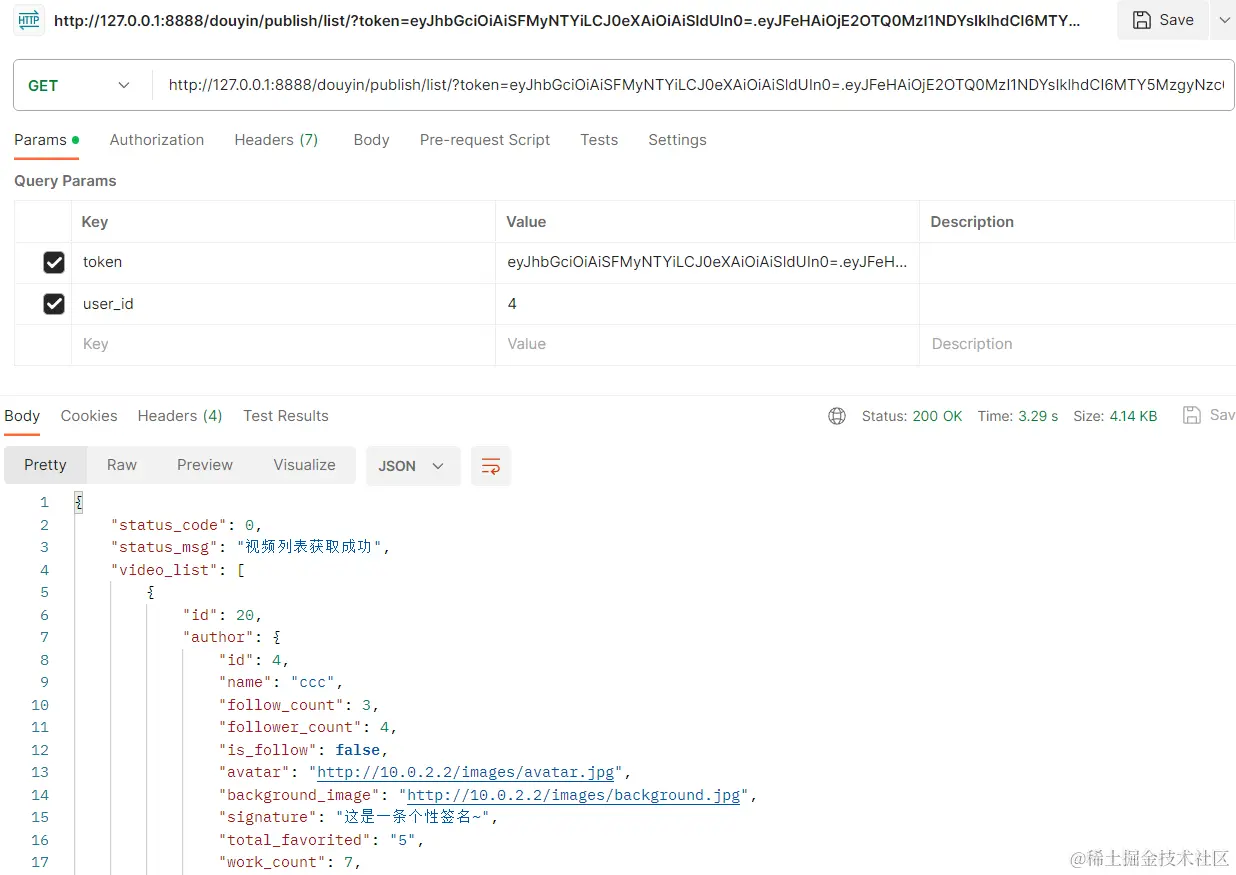This screenshot has height=875, width=1236.
Task: Open the JSON format dropdown
Action: 412,466
